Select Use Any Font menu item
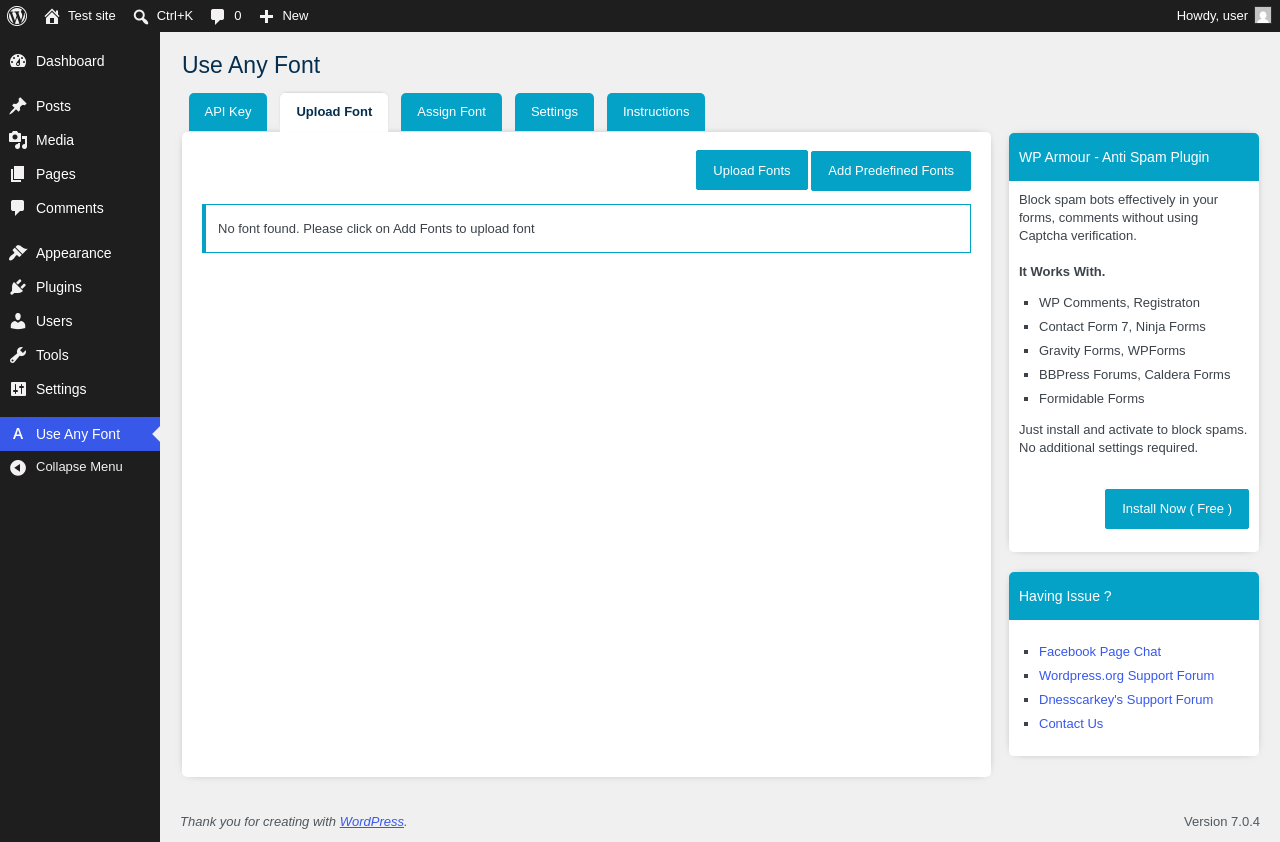 pyautogui.click(x=80, y=434)
